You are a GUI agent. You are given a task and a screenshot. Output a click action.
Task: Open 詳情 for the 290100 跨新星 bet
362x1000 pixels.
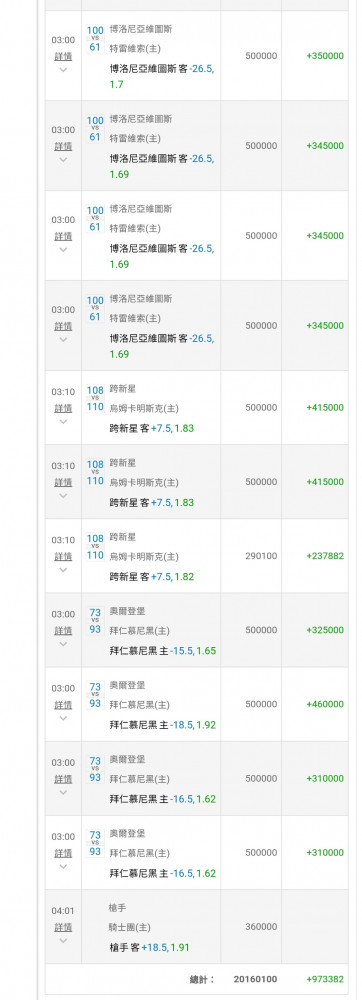(63, 556)
